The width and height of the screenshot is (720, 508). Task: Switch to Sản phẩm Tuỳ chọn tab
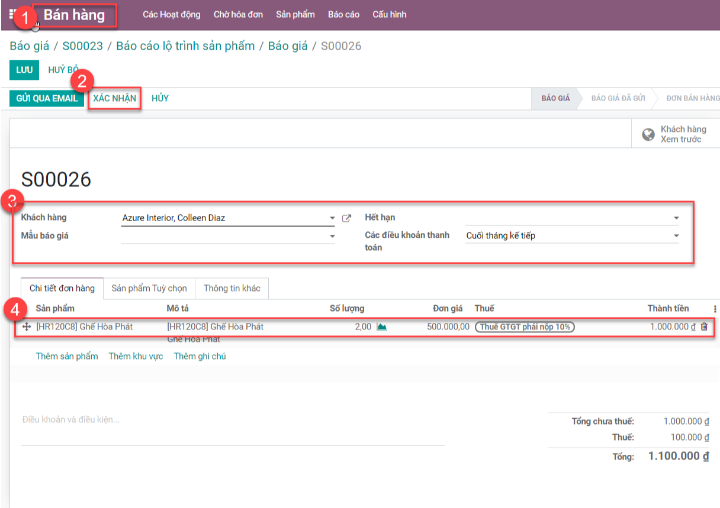tap(149, 288)
